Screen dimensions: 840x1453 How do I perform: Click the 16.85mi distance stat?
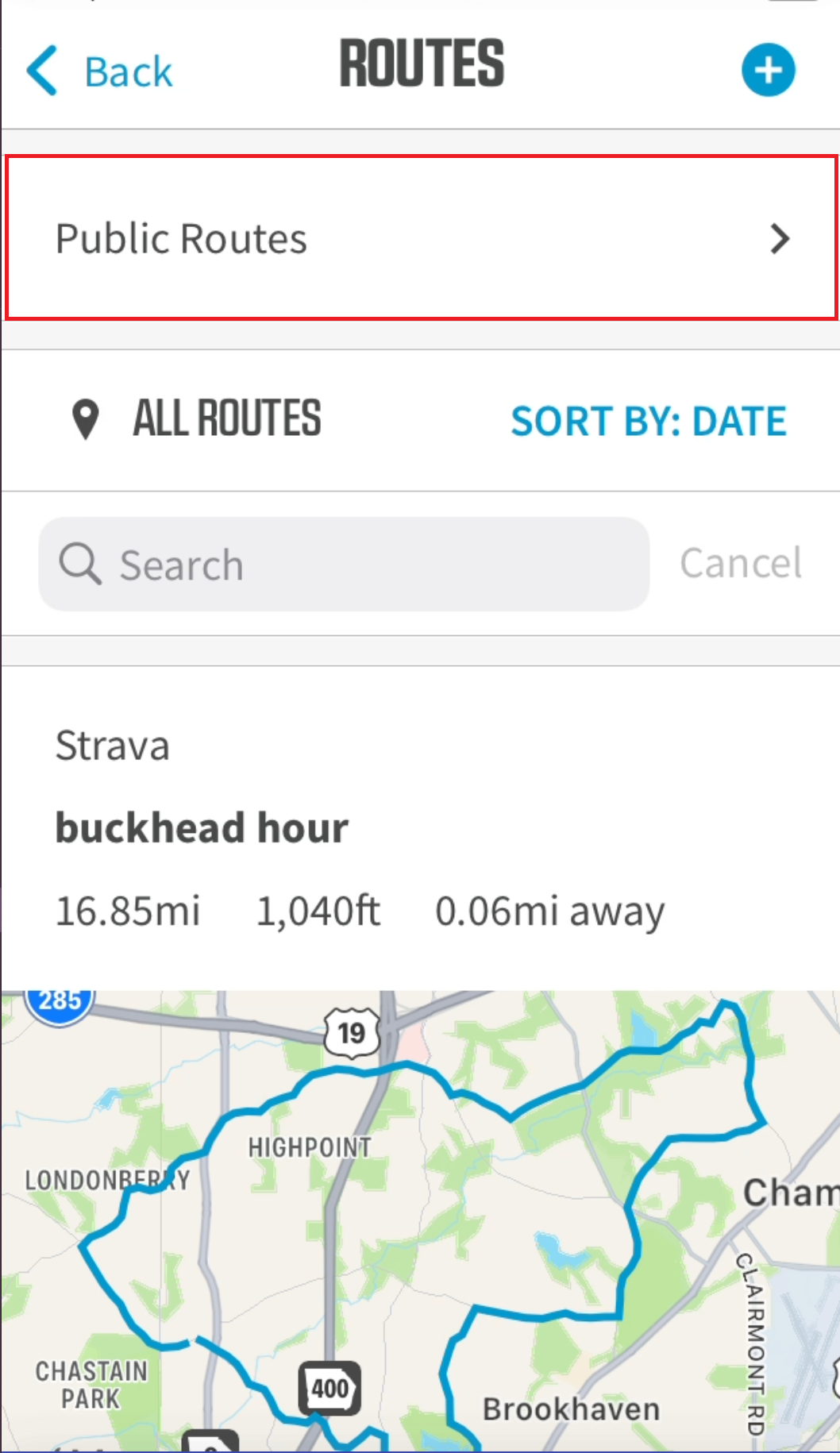[x=128, y=911]
